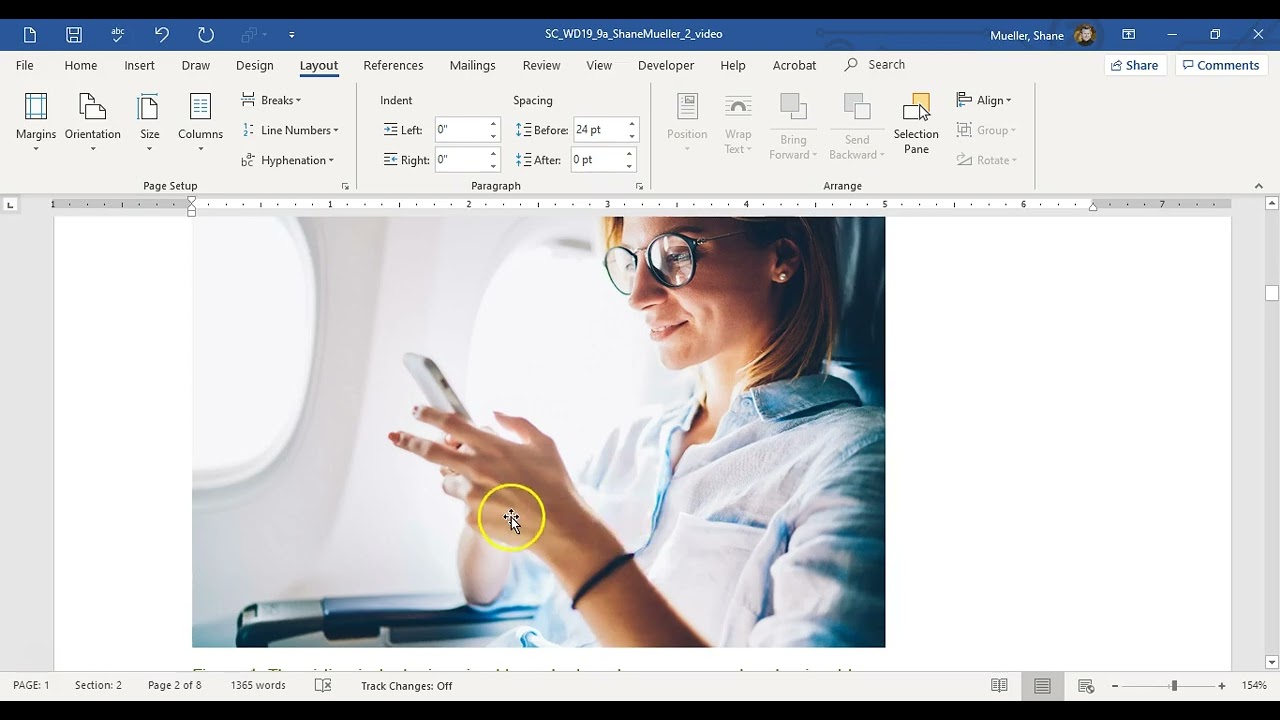Switch to the Developer tab
Image resolution: width=1280 pixels, height=720 pixels.
pyautogui.click(x=666, y=65)
